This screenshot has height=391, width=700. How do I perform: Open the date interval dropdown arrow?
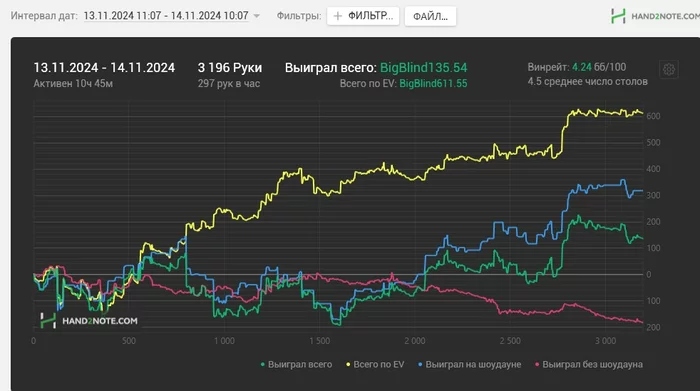tap(257, 16)
